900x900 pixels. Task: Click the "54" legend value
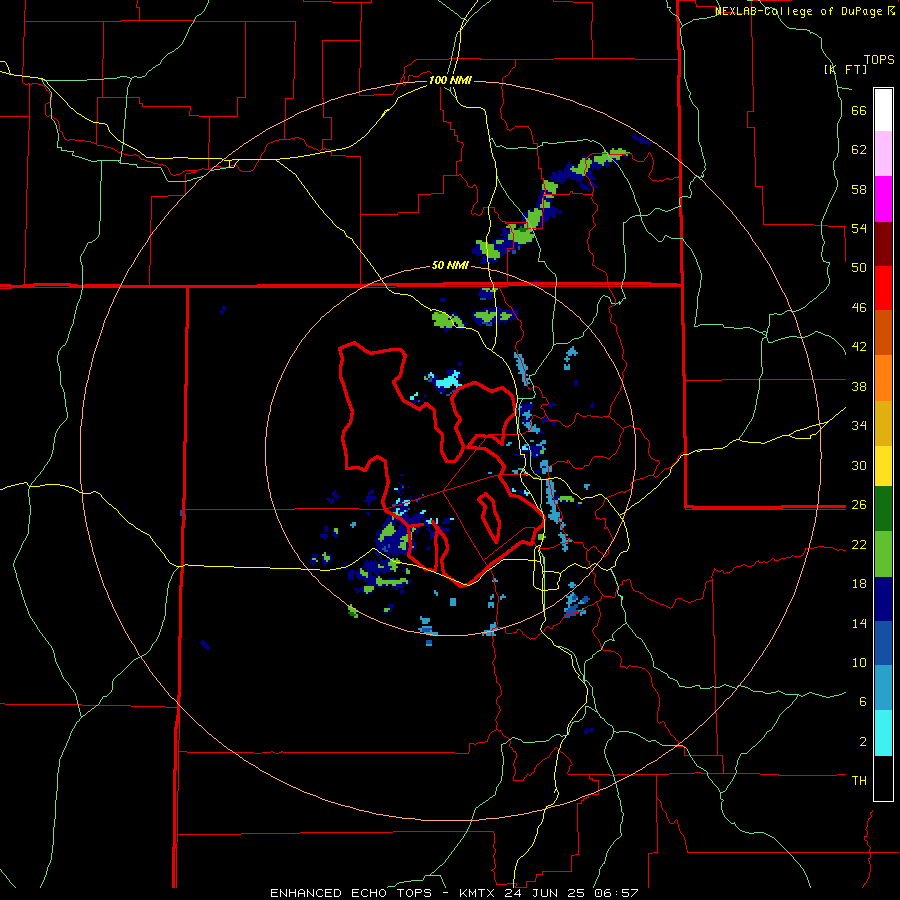point(859,228)
